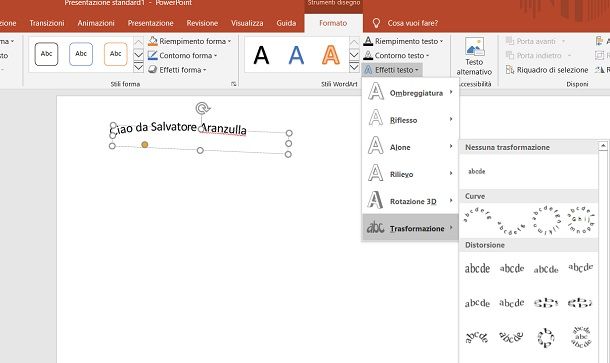Open Contorno testo dropdown
Image resolution: width=610 pixels, height=363 pixels.
(x=396, y=56)
